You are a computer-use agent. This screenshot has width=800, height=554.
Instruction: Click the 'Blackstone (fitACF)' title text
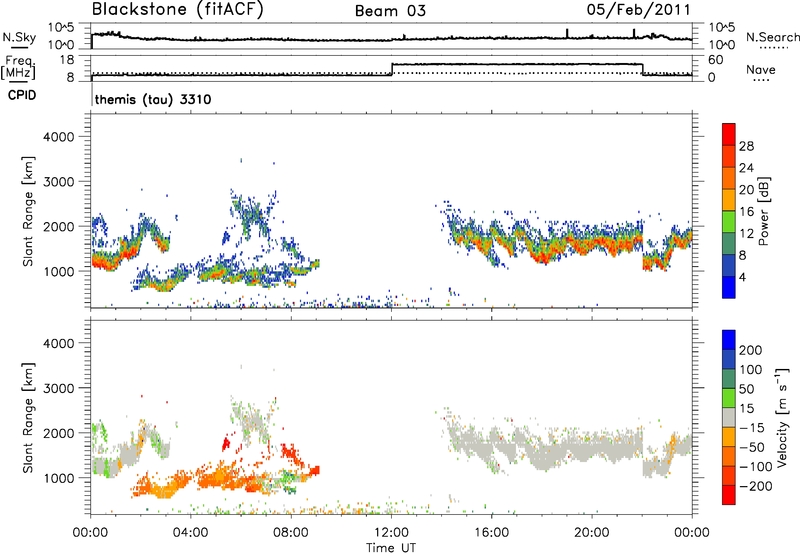[x=178, y=10]
